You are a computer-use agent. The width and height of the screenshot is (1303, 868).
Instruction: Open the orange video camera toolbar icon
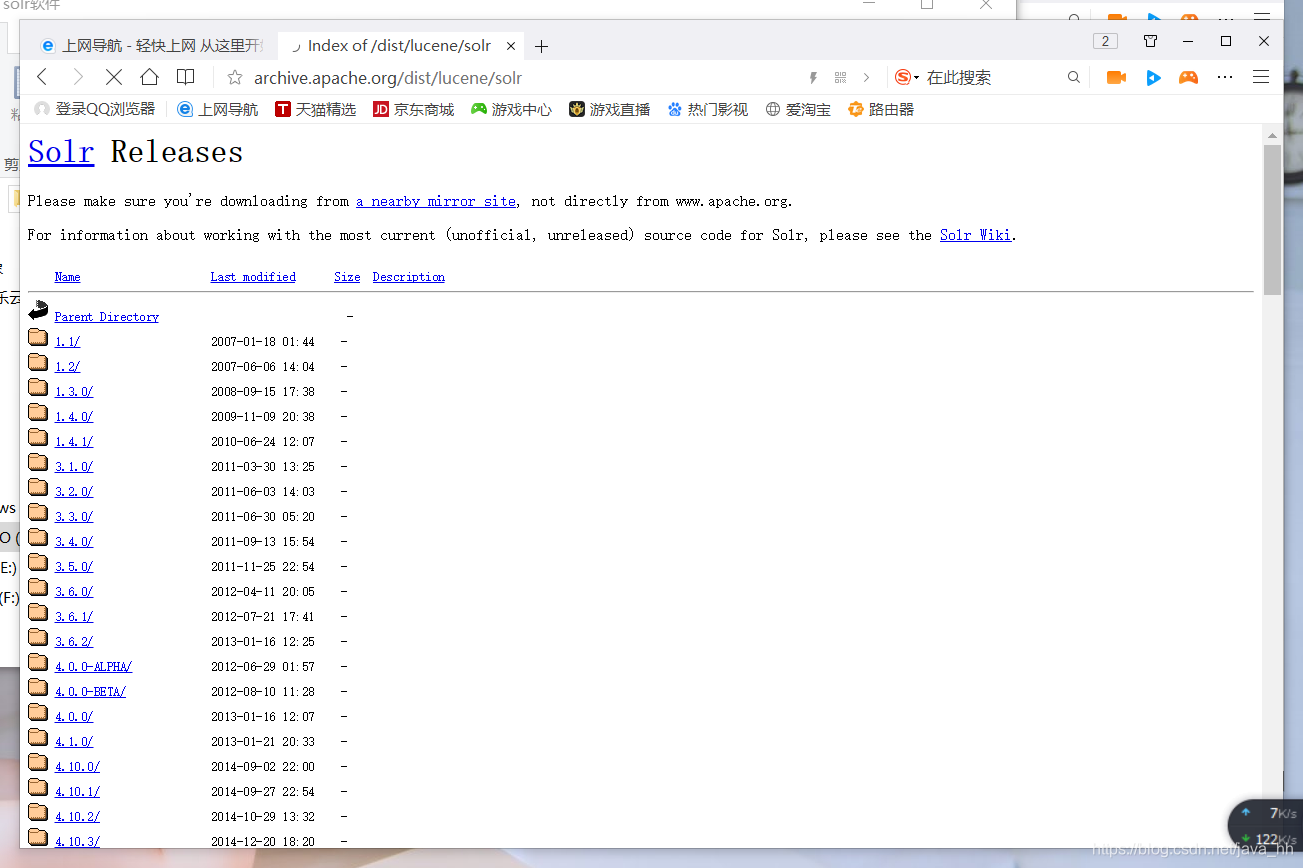coord(1116,77)
